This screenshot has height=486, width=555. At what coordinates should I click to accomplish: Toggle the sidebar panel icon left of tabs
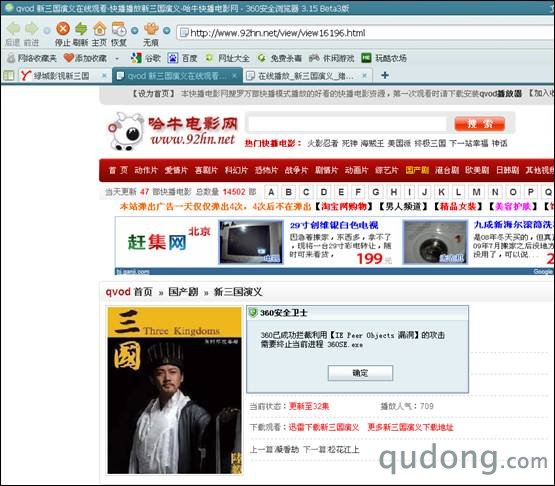pos(8,75)
